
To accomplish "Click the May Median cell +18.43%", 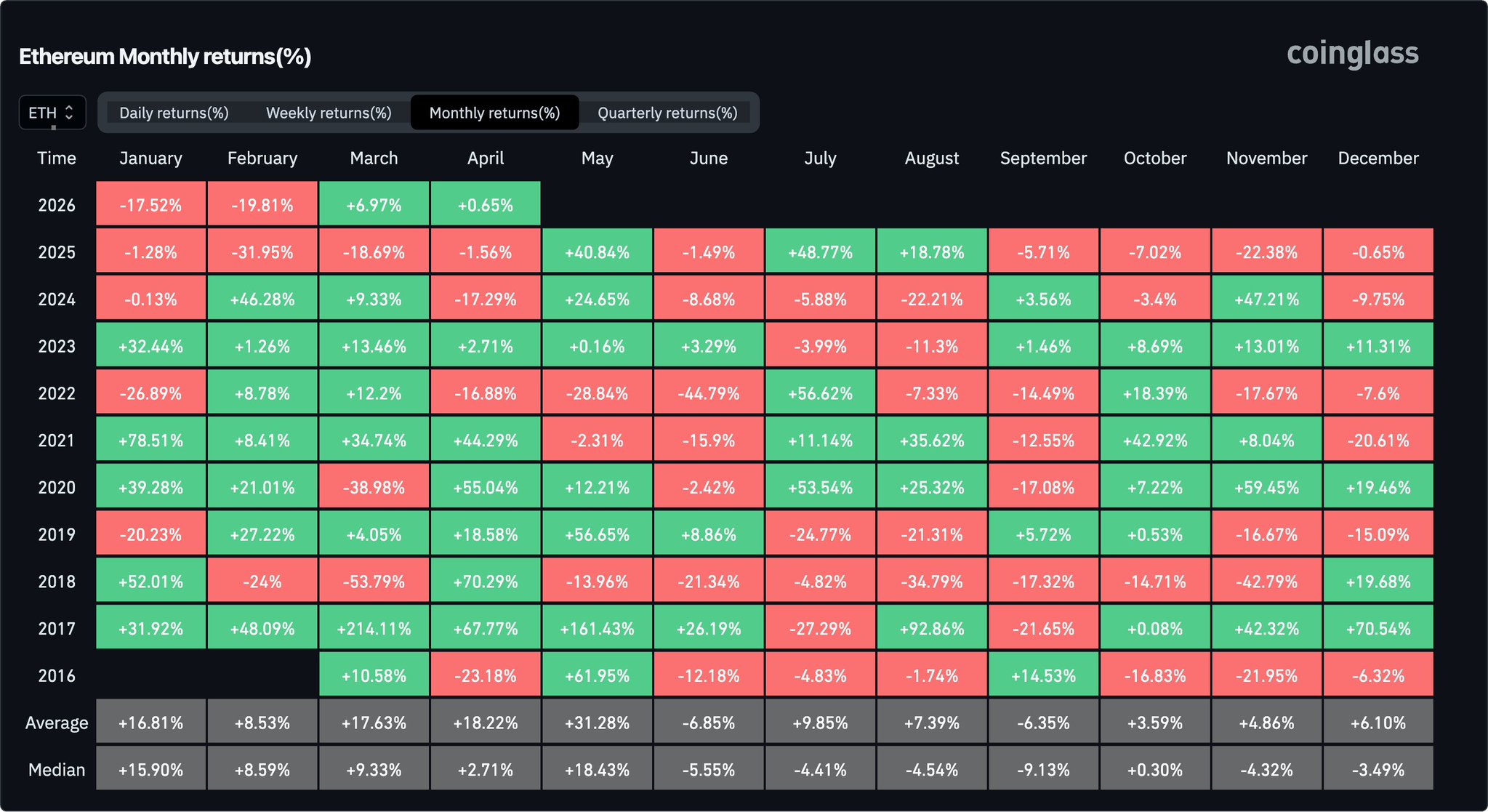I will coord(597,769).
